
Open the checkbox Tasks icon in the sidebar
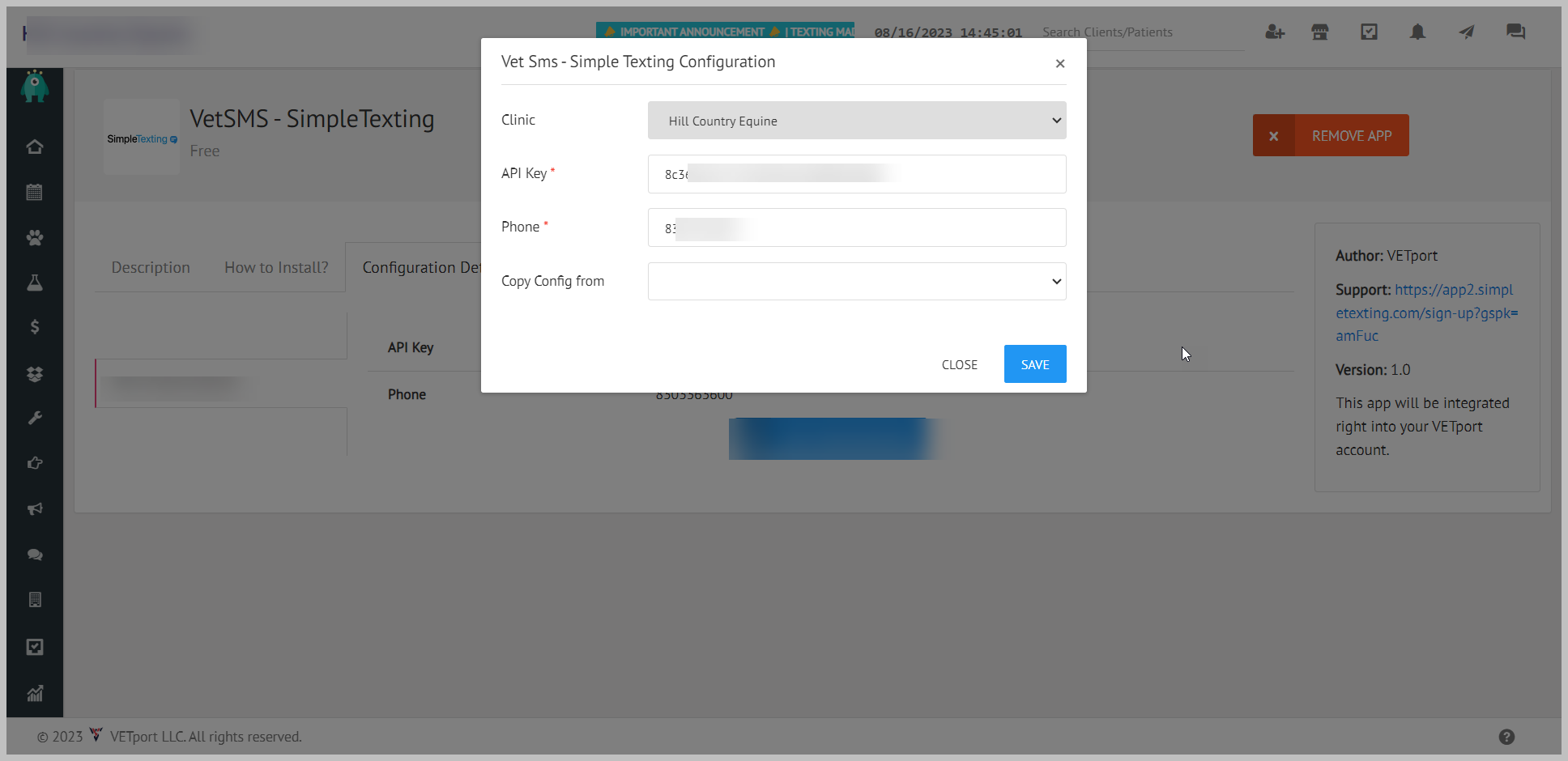34,647
